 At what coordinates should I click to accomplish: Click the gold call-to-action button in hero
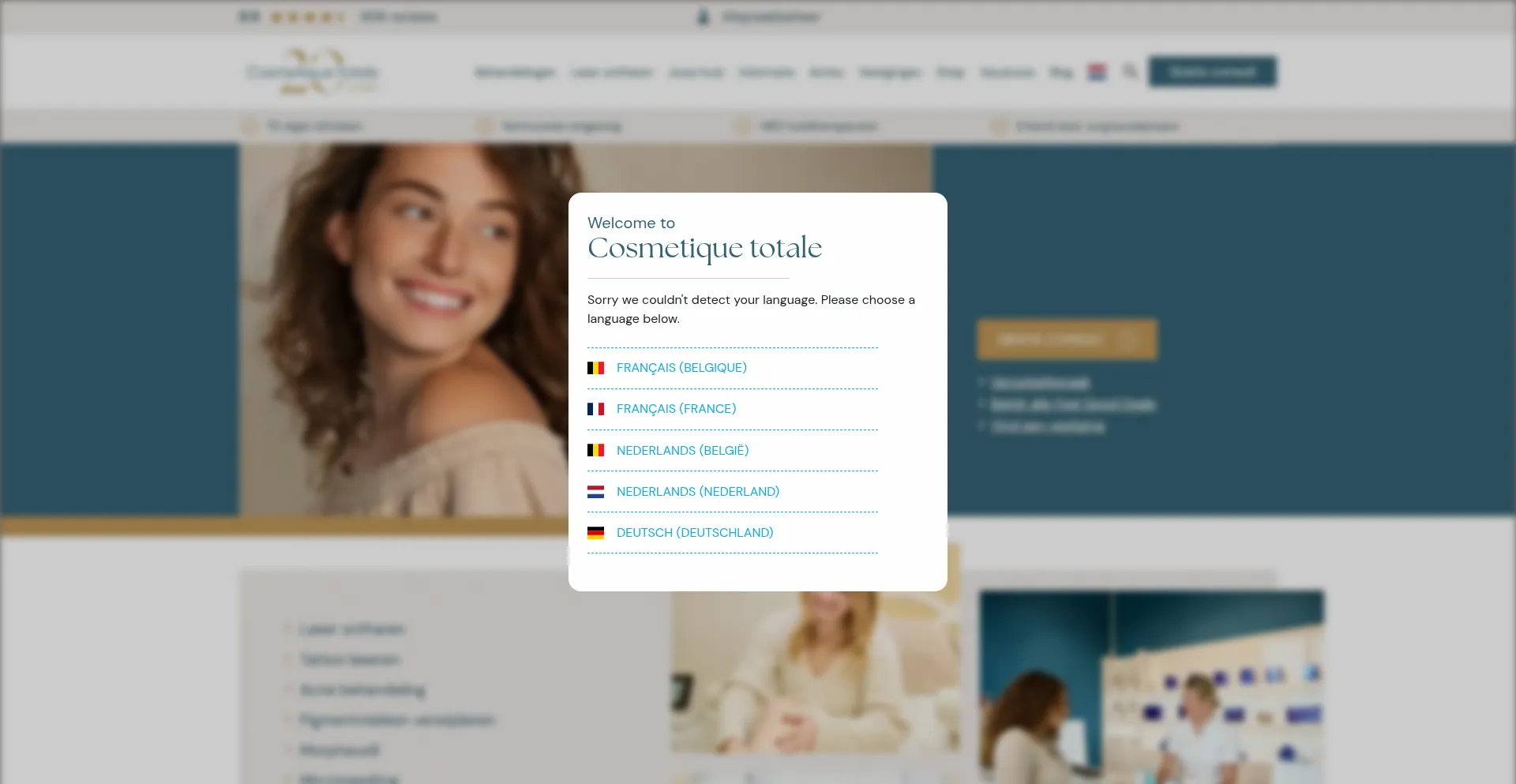(1067, 339)
